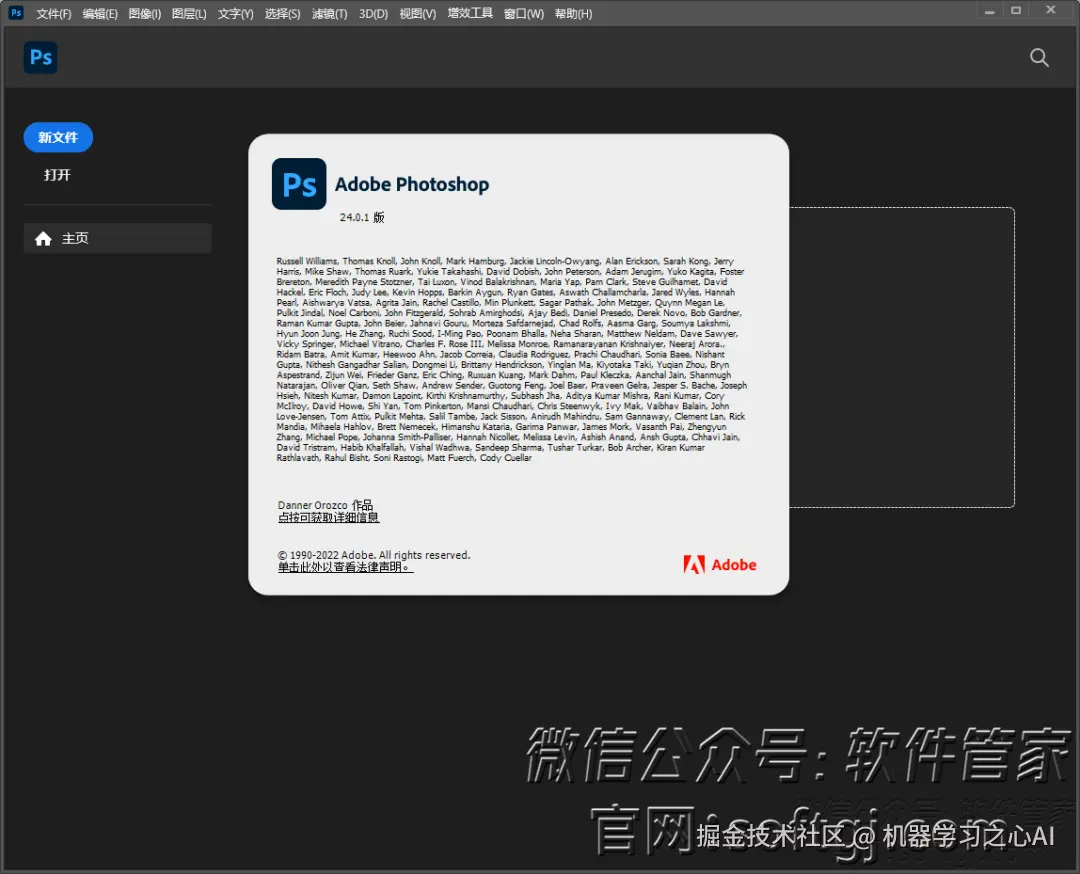Open the 文件(F) menu
The width and height of the screenshot is (1080, 874).
[53, 14]
